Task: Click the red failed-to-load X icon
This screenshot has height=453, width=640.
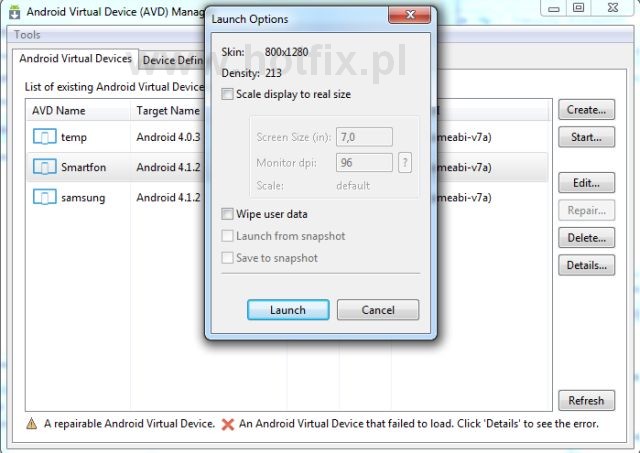Action: click(228, 424)
